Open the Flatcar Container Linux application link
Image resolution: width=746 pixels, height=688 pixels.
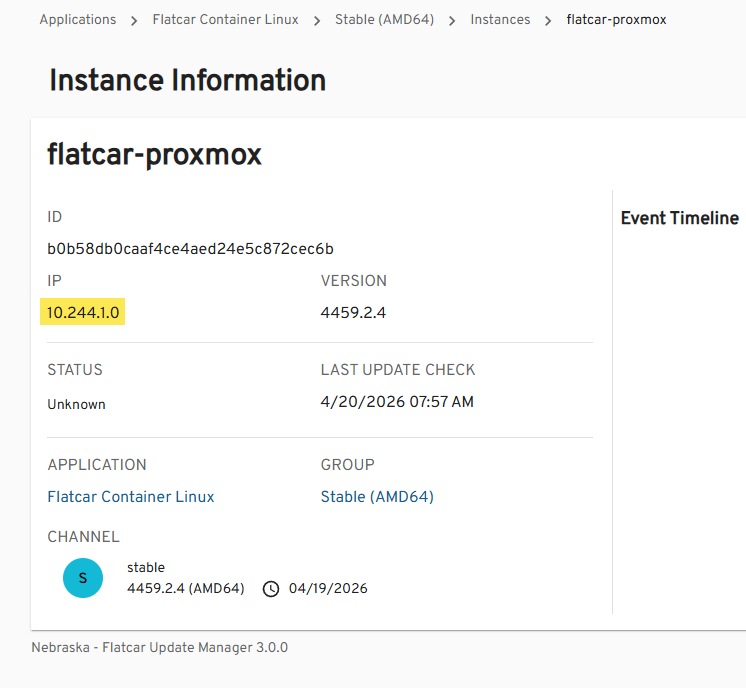click(131, 497)
